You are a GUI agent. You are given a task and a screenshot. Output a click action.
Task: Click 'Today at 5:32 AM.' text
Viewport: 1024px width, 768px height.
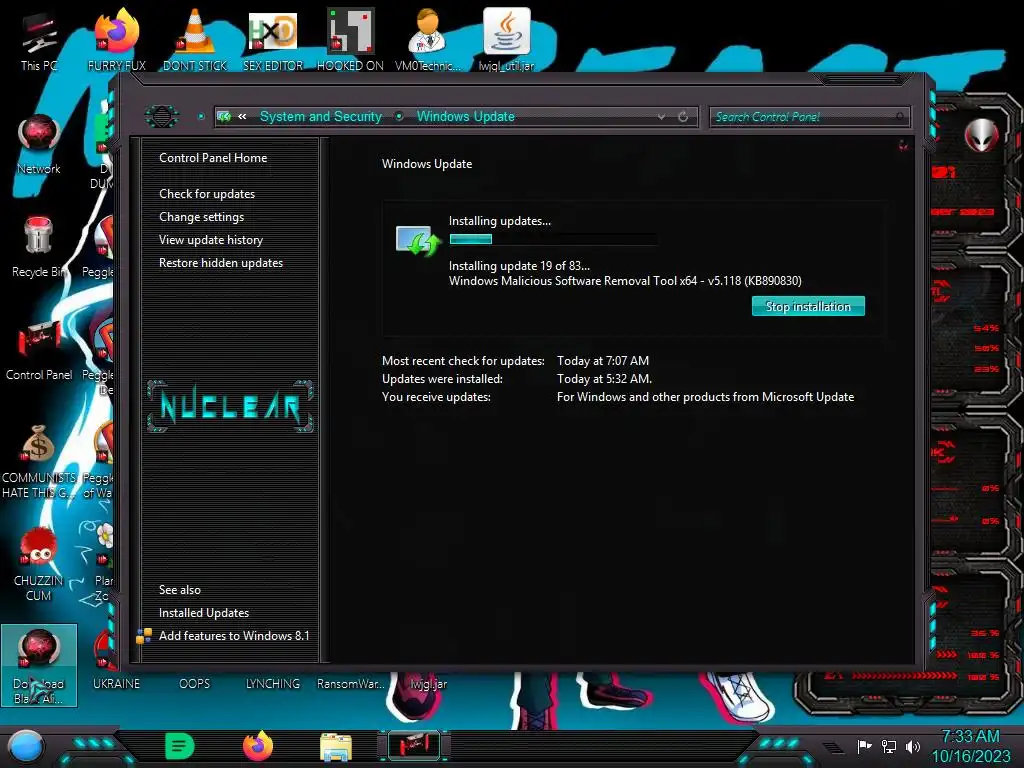point(604,379)
